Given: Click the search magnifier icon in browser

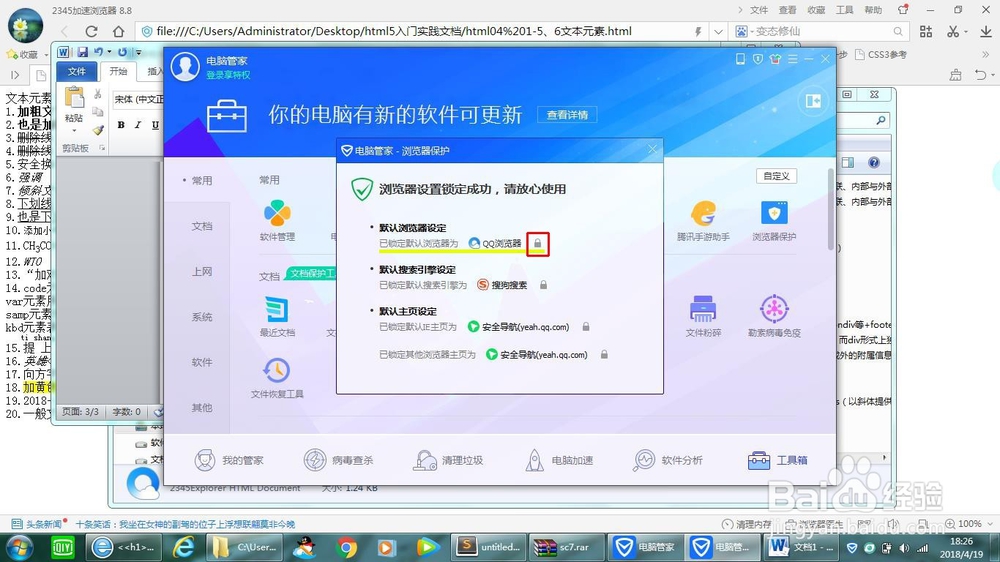Looking at the screenshot, I should click(898, 31).
